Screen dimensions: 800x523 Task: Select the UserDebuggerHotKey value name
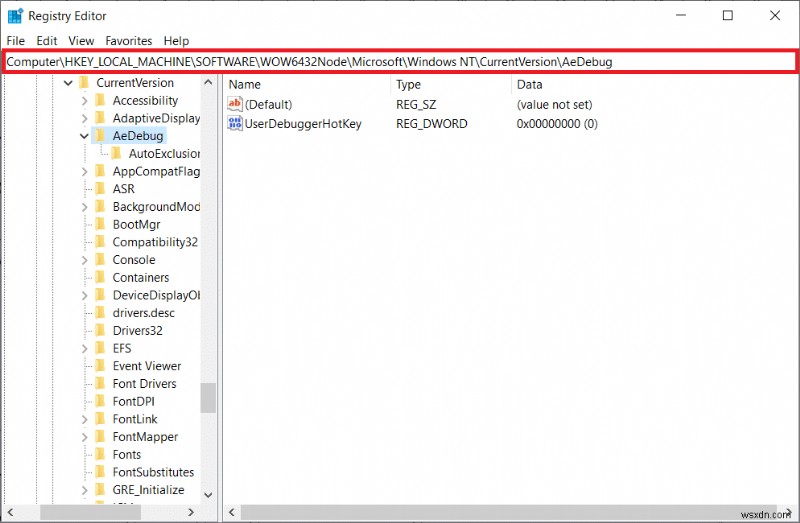(x=303, y=123)
